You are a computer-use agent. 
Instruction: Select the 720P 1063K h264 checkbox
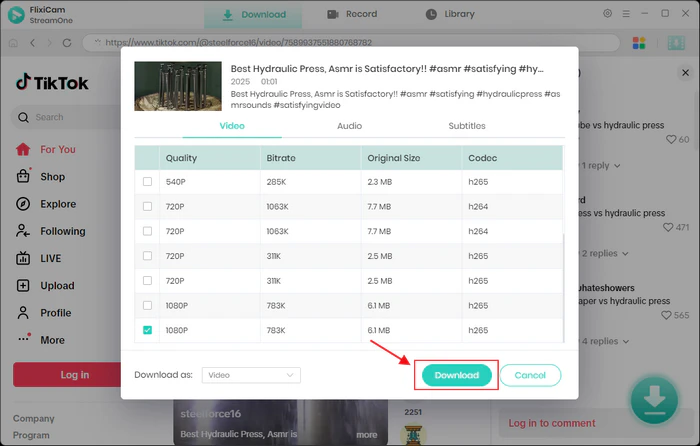148,206
